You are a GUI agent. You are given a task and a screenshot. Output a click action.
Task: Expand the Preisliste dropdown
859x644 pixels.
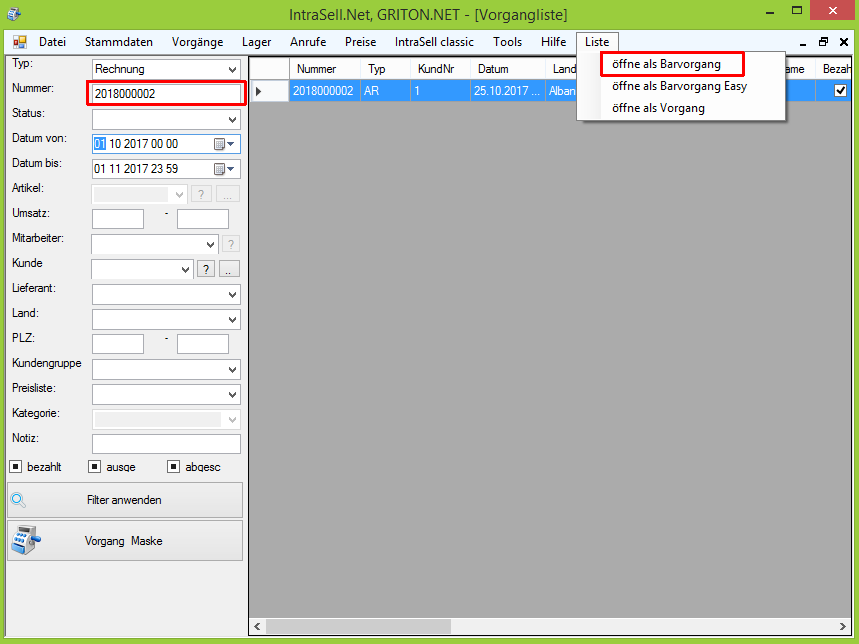pos(232,395)
